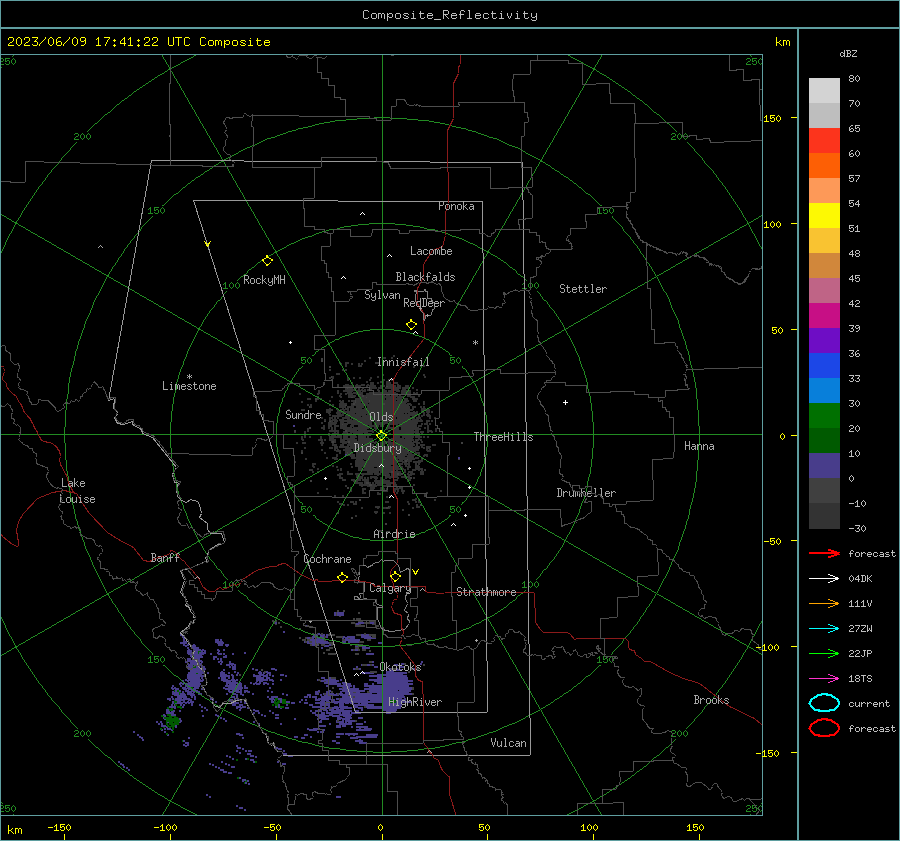
Task: Select the Sundre label
Action: pyautogui.click(x=303, y=415)
